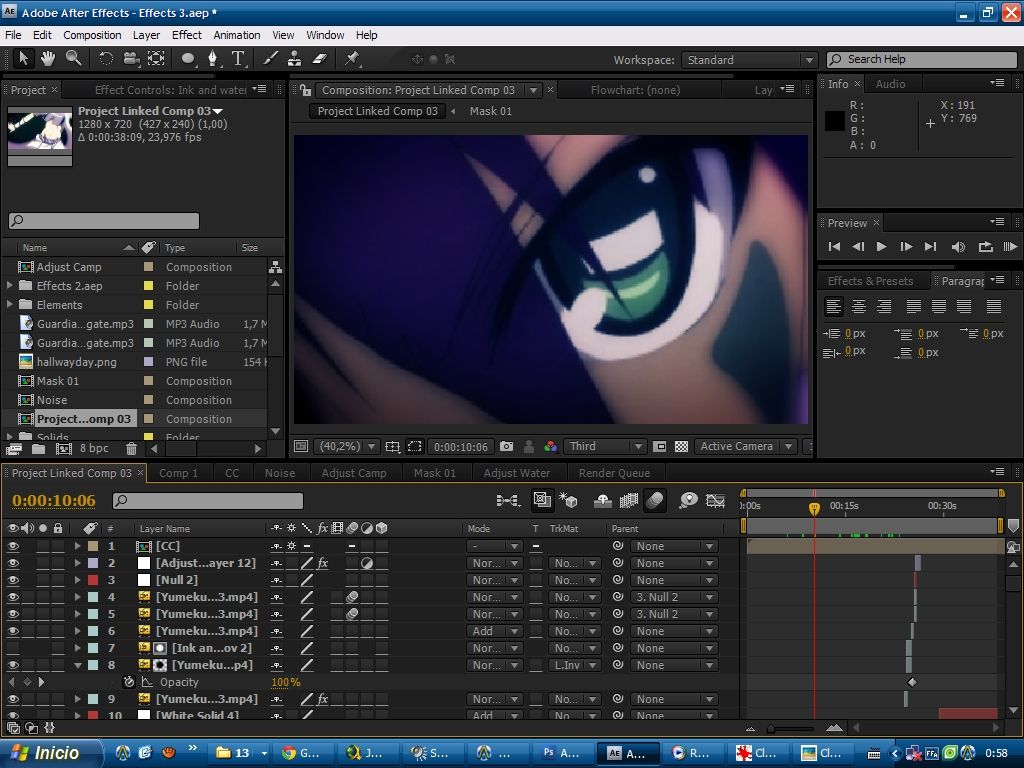This screenshot has height=768, width=1024.
Task: Play the preview
Action: click(x=881, y=246)
